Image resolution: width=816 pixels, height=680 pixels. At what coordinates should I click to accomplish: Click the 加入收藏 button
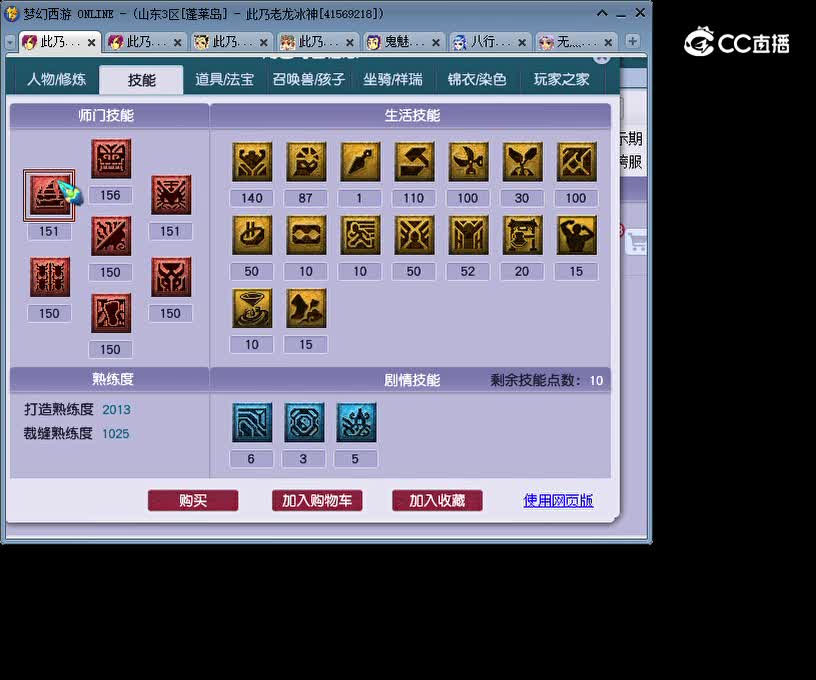[437, 501]
